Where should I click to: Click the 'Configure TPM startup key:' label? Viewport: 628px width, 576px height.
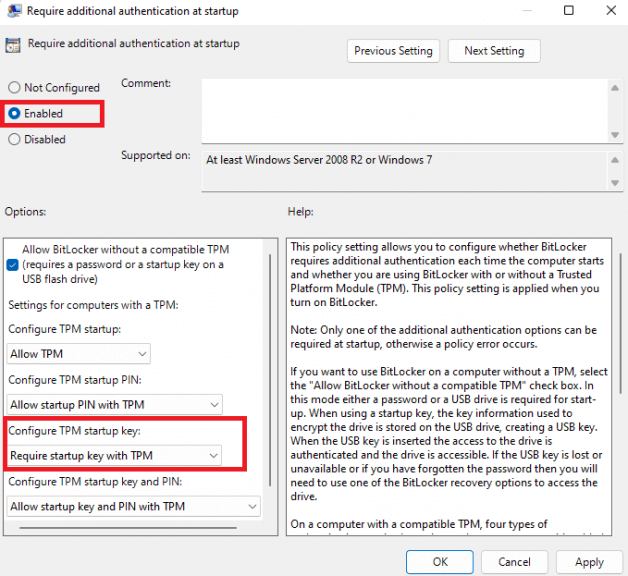pos(74,431)
